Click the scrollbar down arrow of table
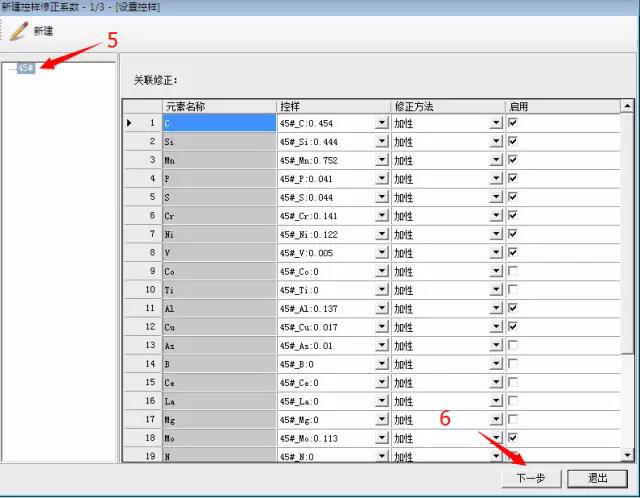This screenshot has width=640, height=498. pos(627,455)
